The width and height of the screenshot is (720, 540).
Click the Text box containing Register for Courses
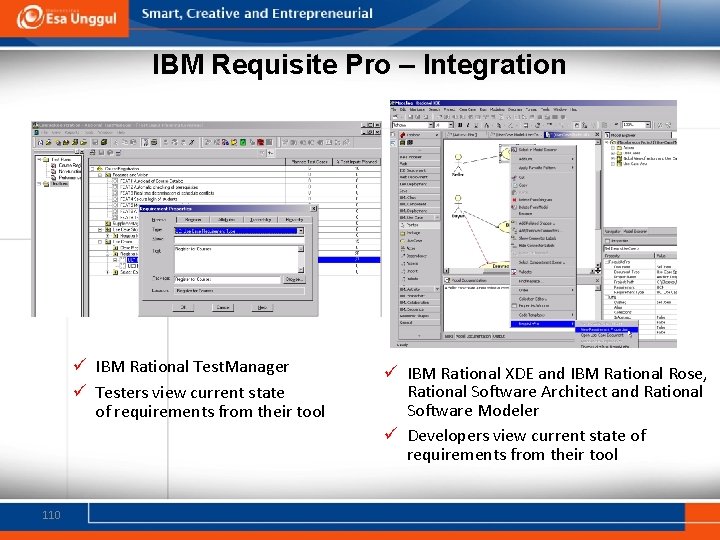236,259
